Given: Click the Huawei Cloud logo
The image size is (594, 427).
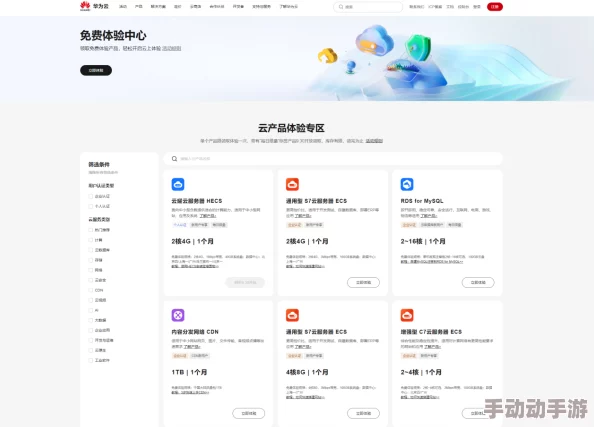Looking at the screenshot, I should click(x=94, y=6).
